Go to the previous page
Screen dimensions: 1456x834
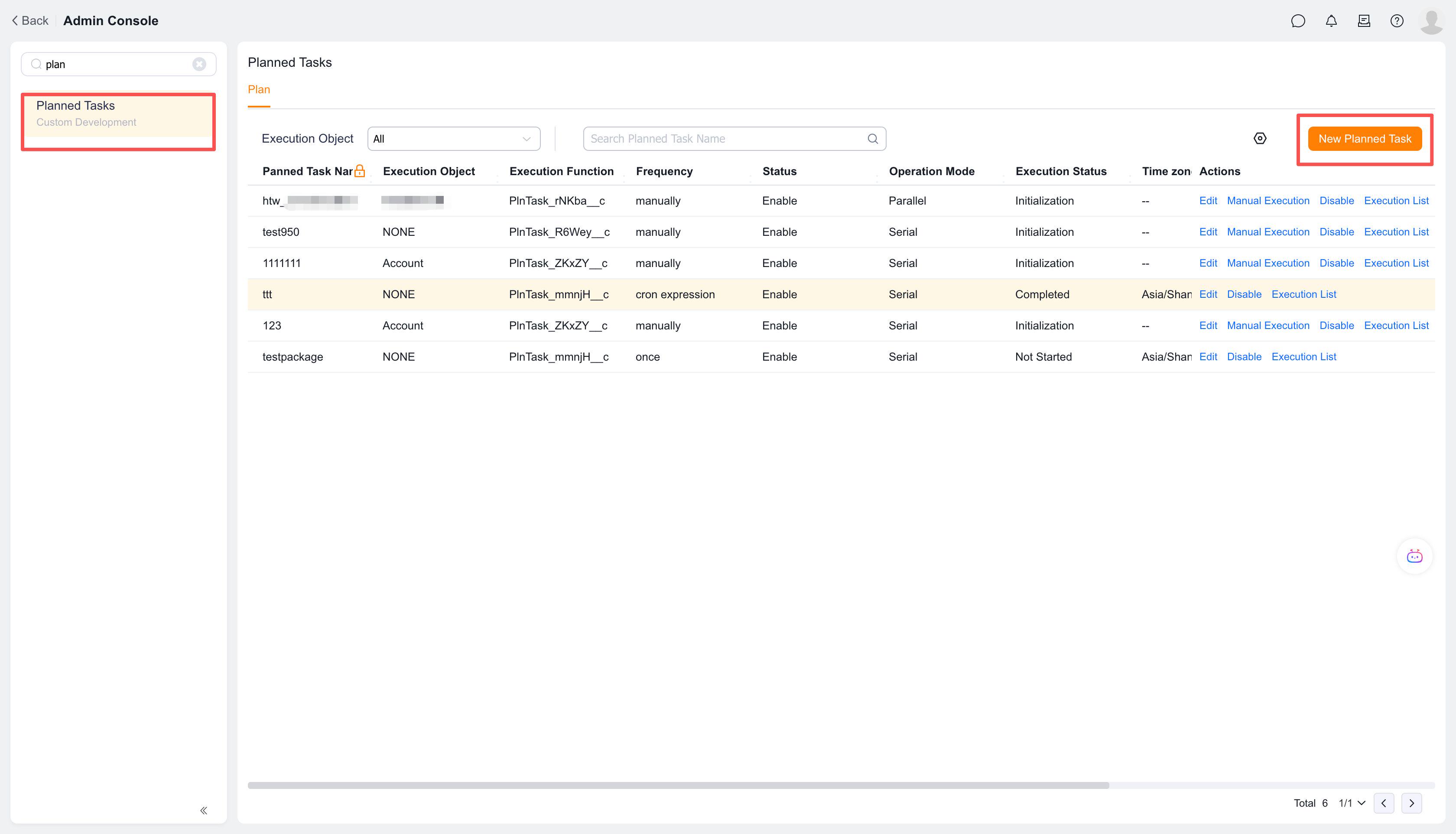1384,803
